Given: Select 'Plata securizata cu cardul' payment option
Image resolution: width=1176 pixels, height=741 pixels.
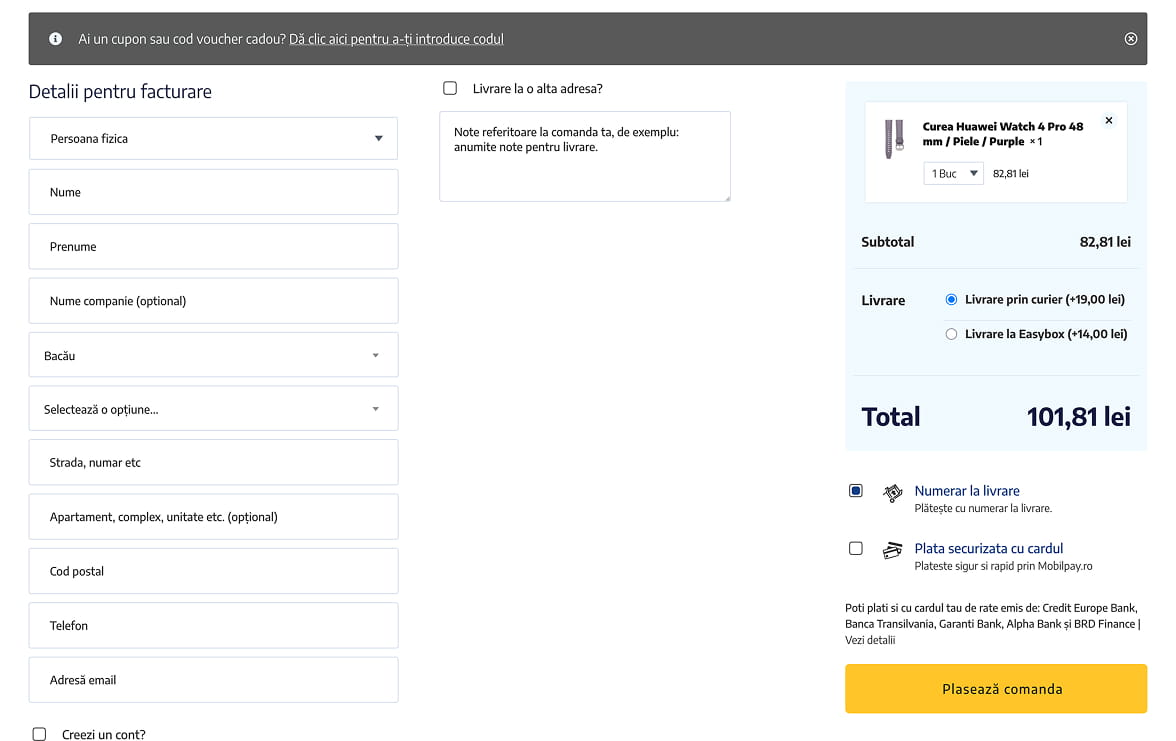Looking at the screenshot, I should (x=856, y=548).
